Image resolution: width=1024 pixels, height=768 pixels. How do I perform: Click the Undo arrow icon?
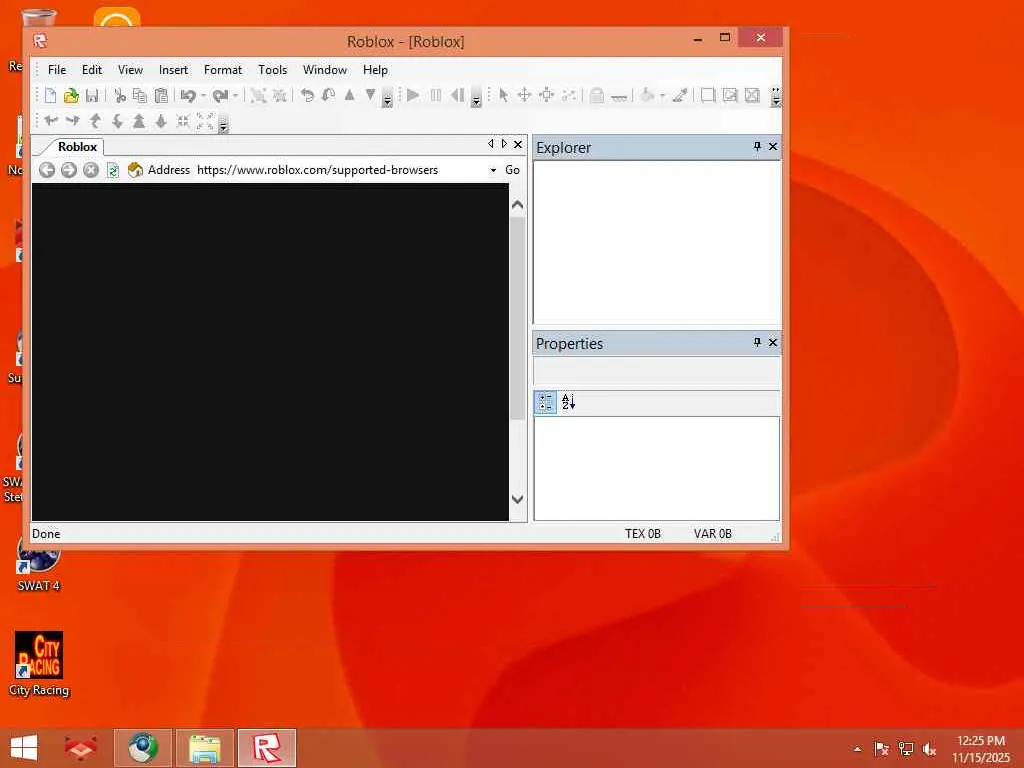point(188,95)
